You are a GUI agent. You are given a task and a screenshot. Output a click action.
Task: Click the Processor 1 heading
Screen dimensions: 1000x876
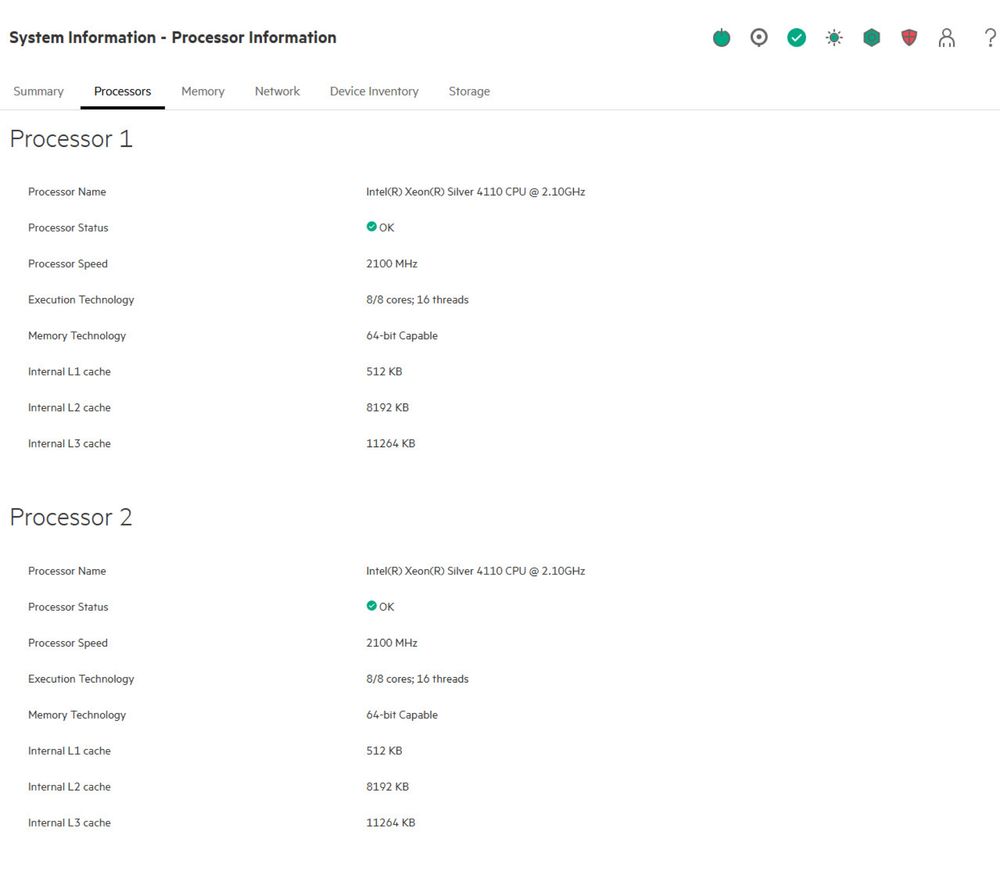coord(71,138)
